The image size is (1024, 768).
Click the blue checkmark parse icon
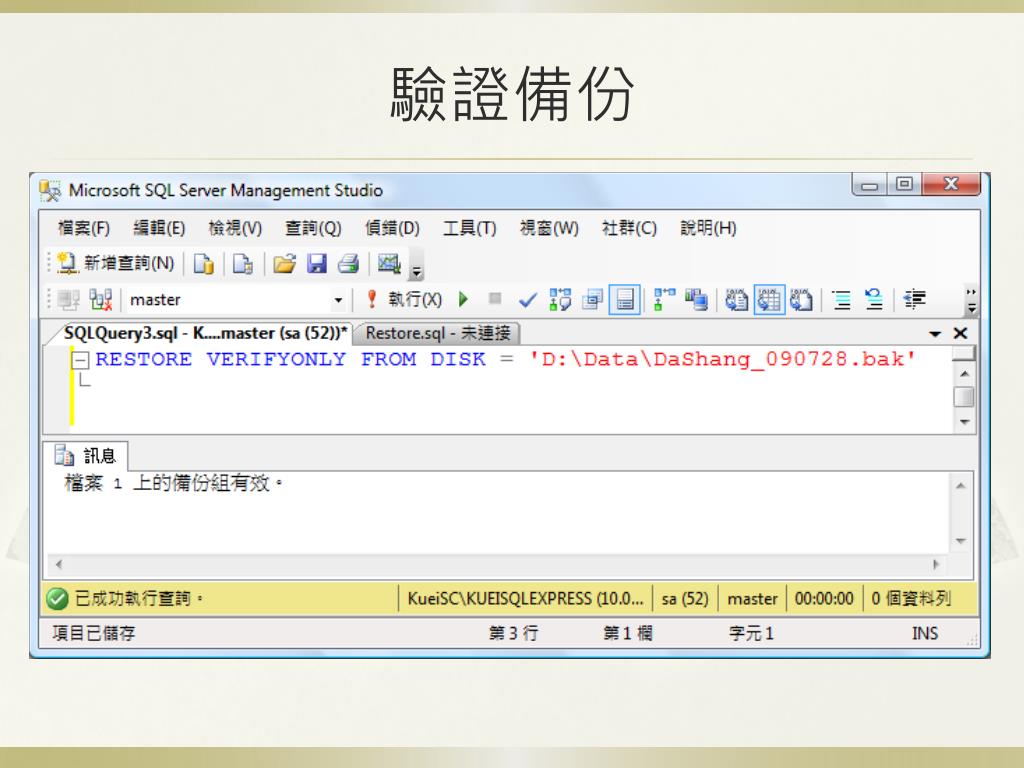(x=528, y=300)
